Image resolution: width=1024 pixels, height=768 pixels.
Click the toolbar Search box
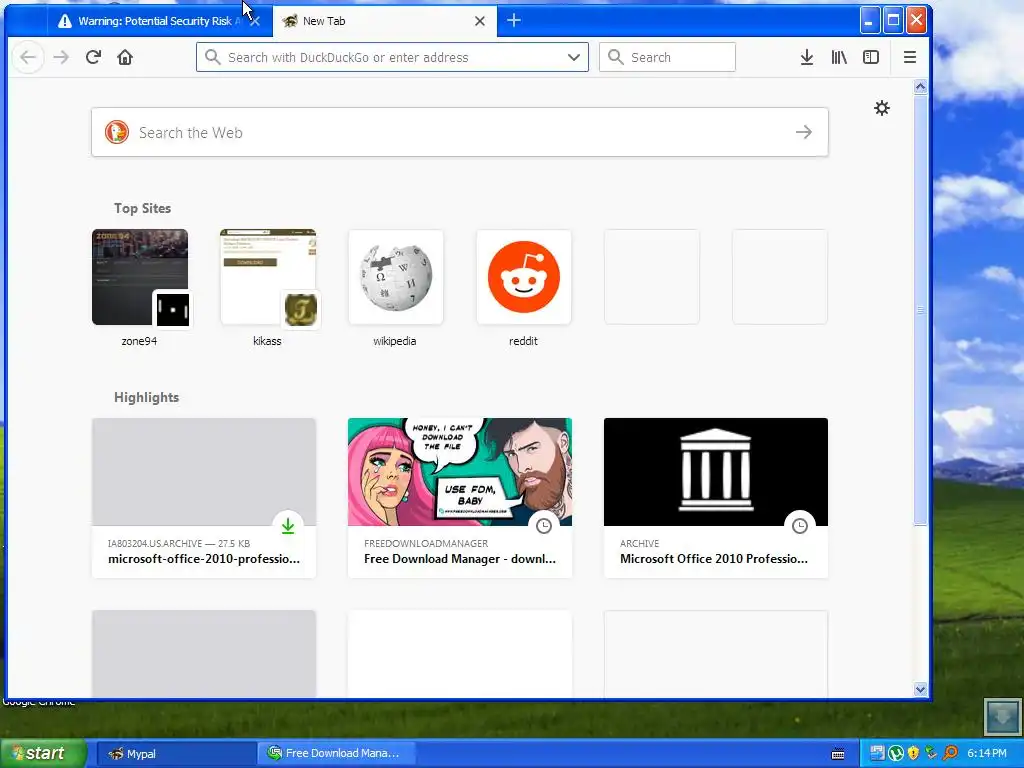click(x=667, y=57)
